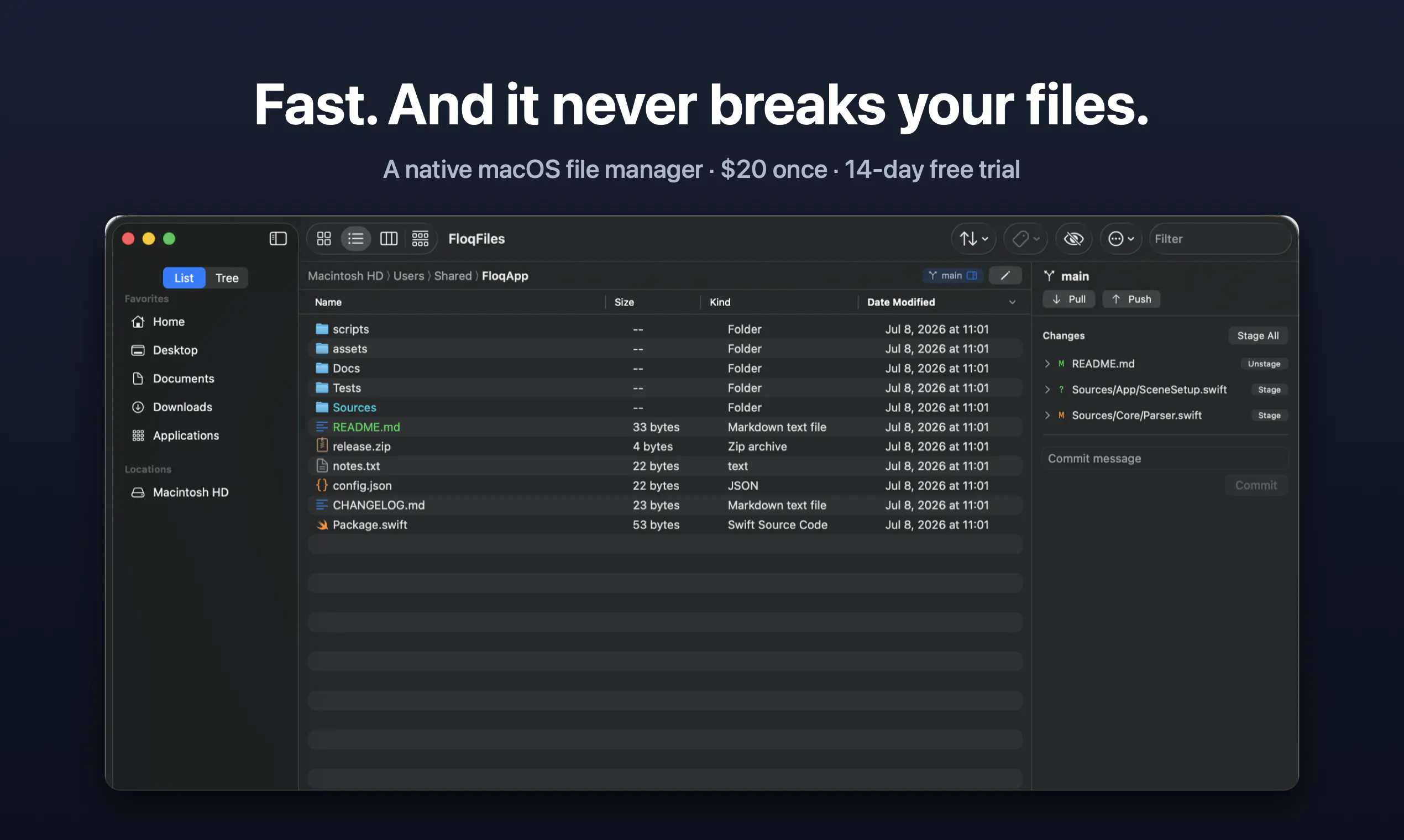
Task: Go to Users in breadcrumb path
Action: (408, 276)
